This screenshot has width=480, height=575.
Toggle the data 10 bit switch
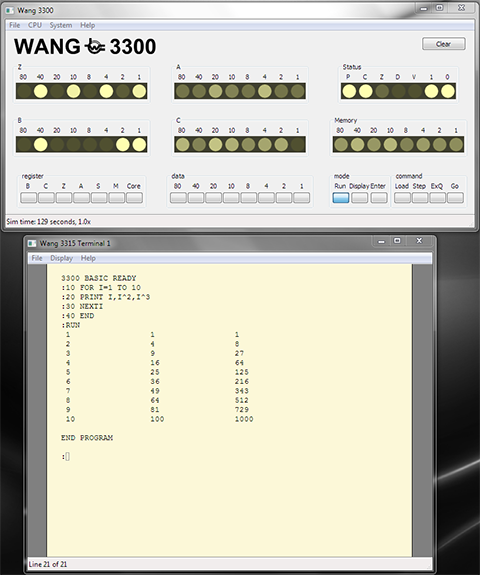[231, 198]
